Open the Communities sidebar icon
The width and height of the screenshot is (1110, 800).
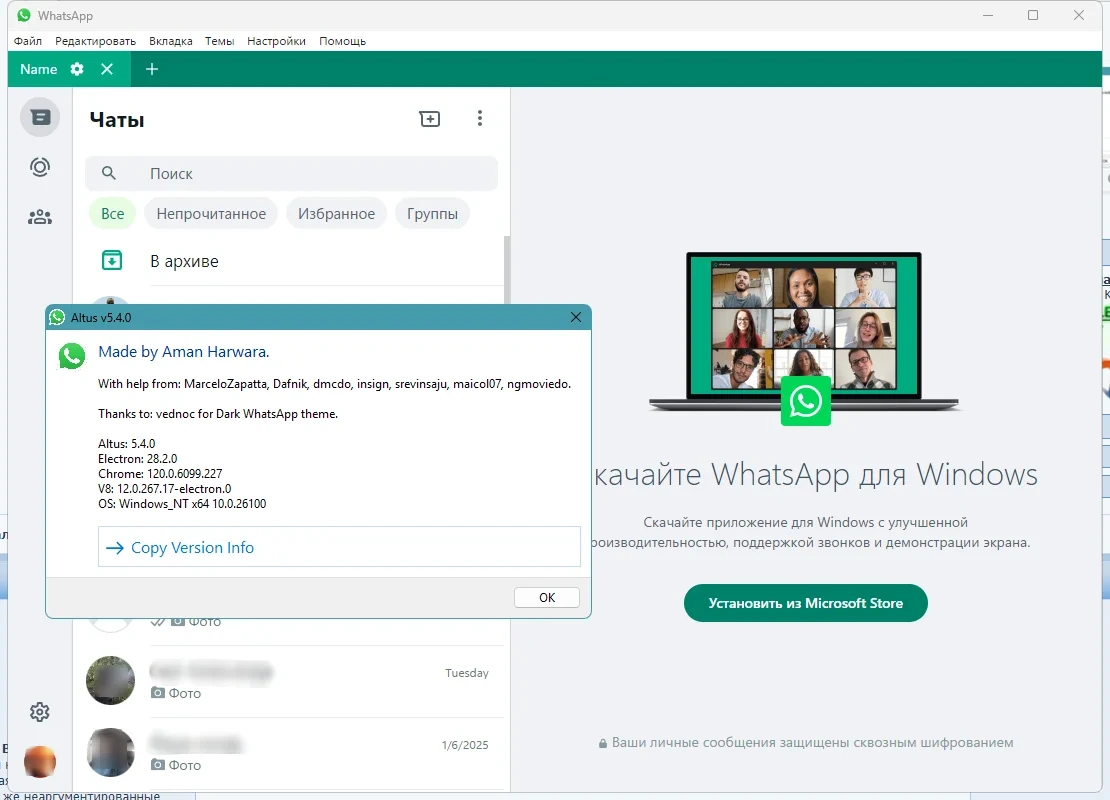(x=40, y=217)
